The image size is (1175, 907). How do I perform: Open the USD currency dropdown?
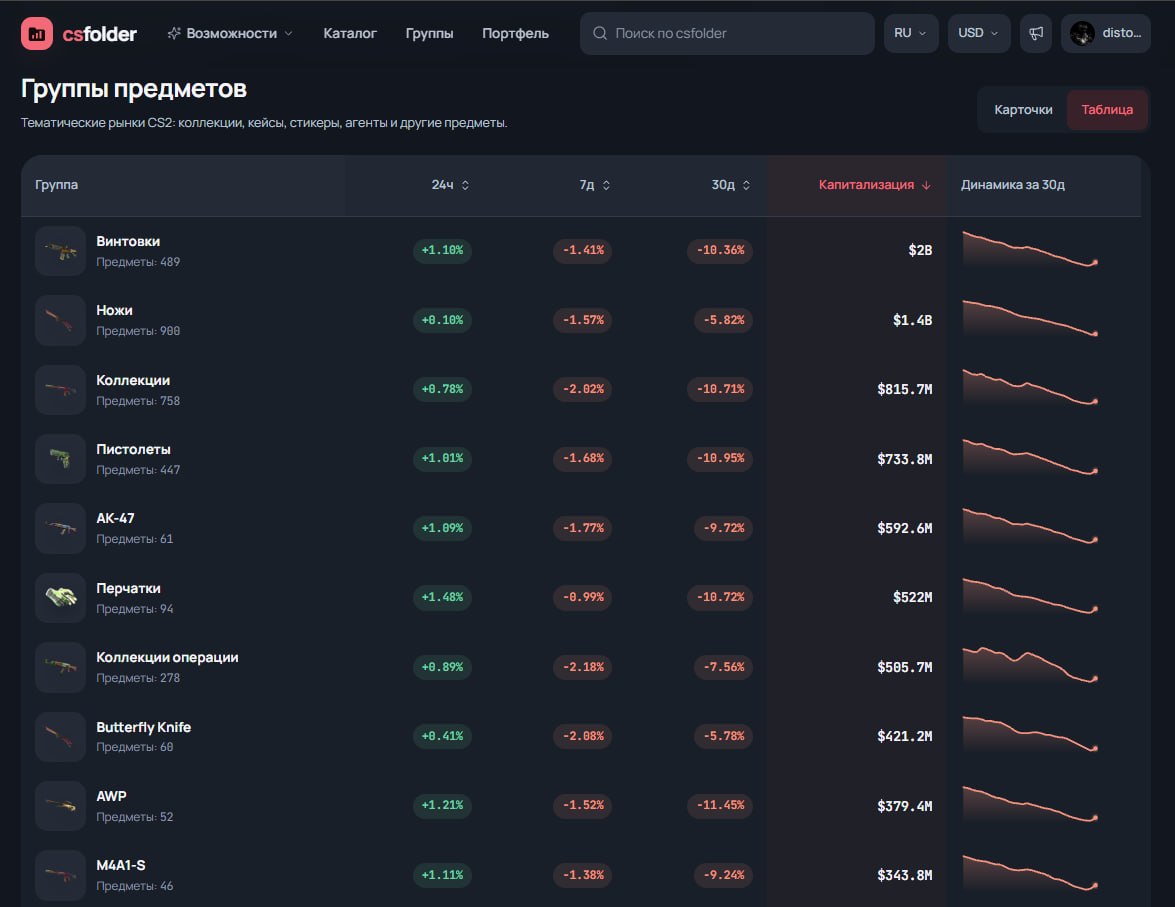coord(979,33)
